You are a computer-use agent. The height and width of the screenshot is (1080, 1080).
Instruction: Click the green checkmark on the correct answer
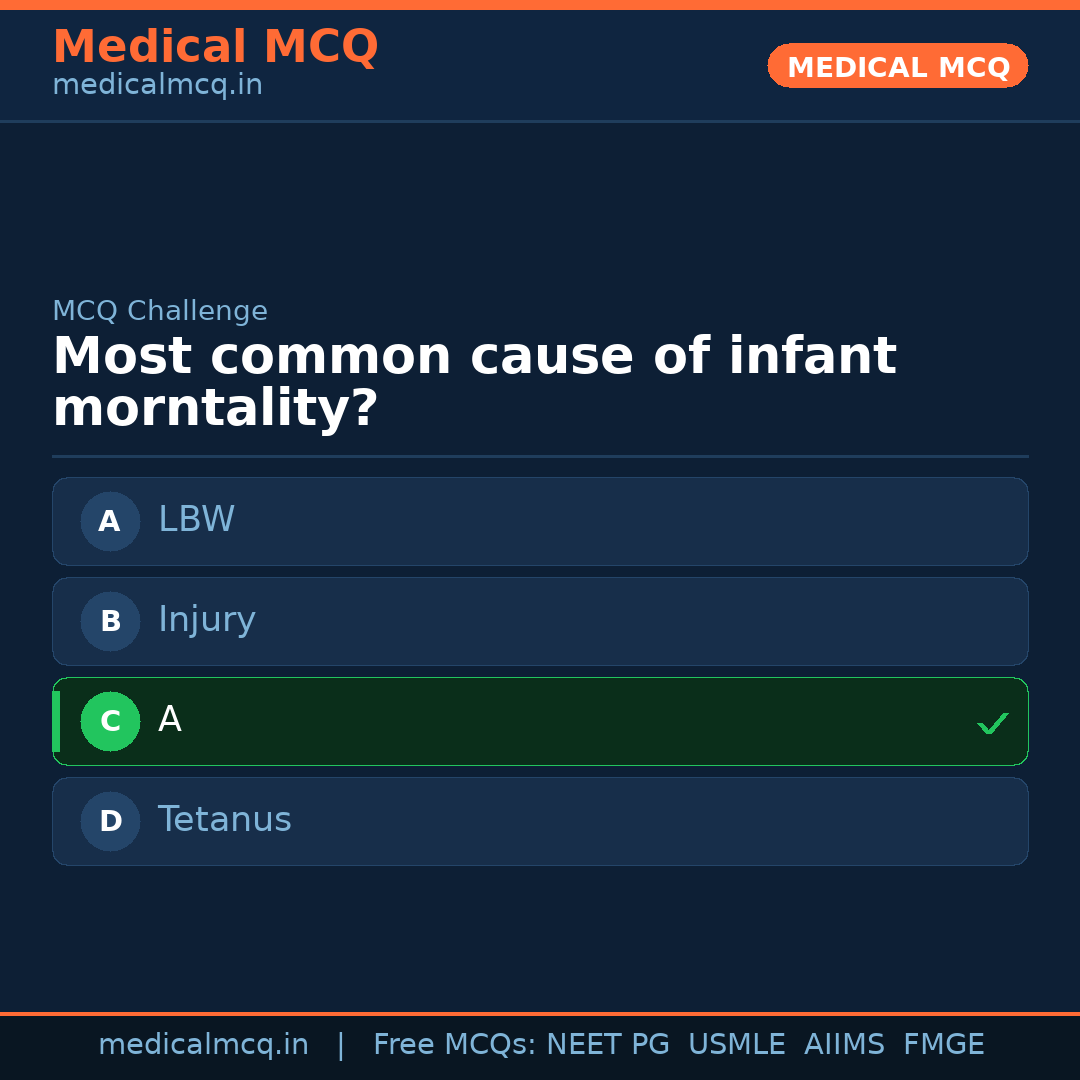(x=992, y=723)
